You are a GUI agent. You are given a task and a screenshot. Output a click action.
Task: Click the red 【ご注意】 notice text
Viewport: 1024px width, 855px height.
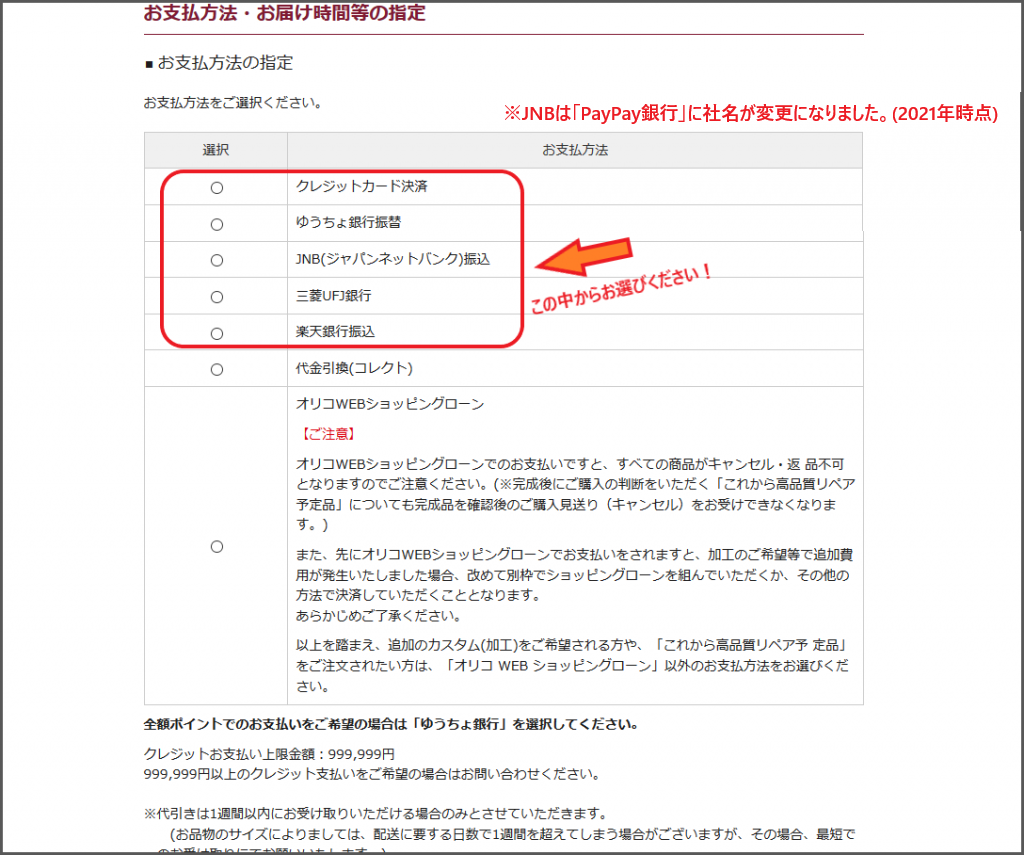(x=328, y=434)
